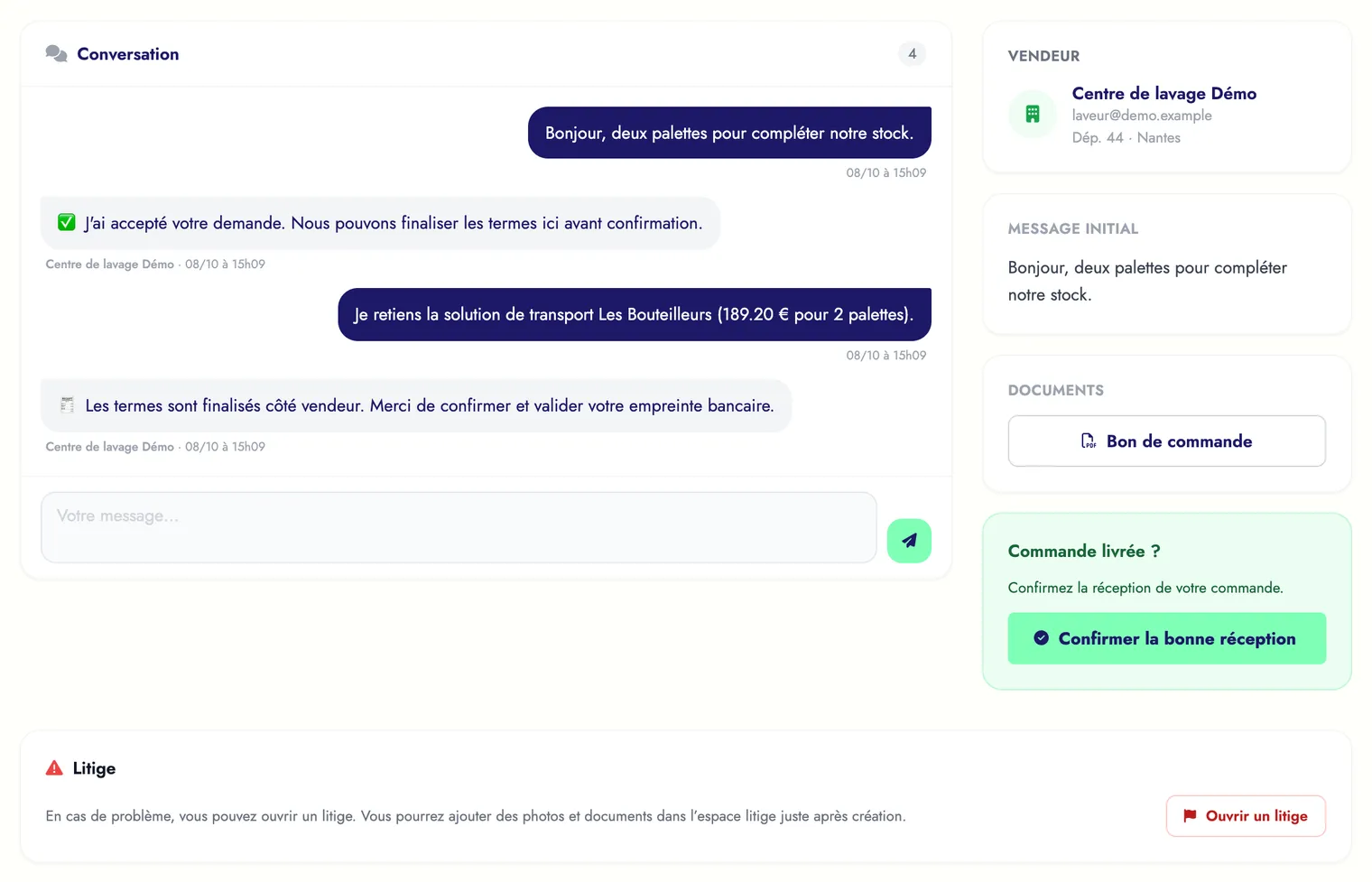The height and width of the screenshot is (882, 1372).
Task: Click the dispute explanation starting En cas de problème
Action: click(x=476, y=816)
